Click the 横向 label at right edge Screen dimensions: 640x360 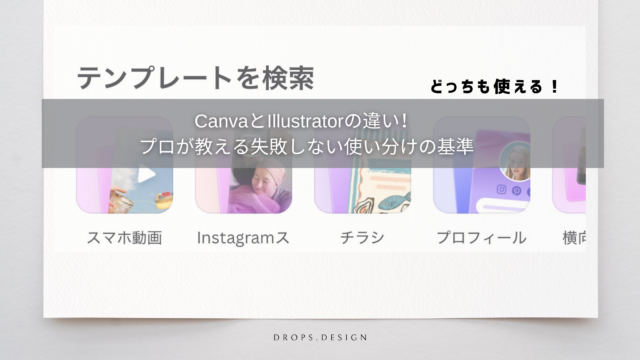[574, 238]
